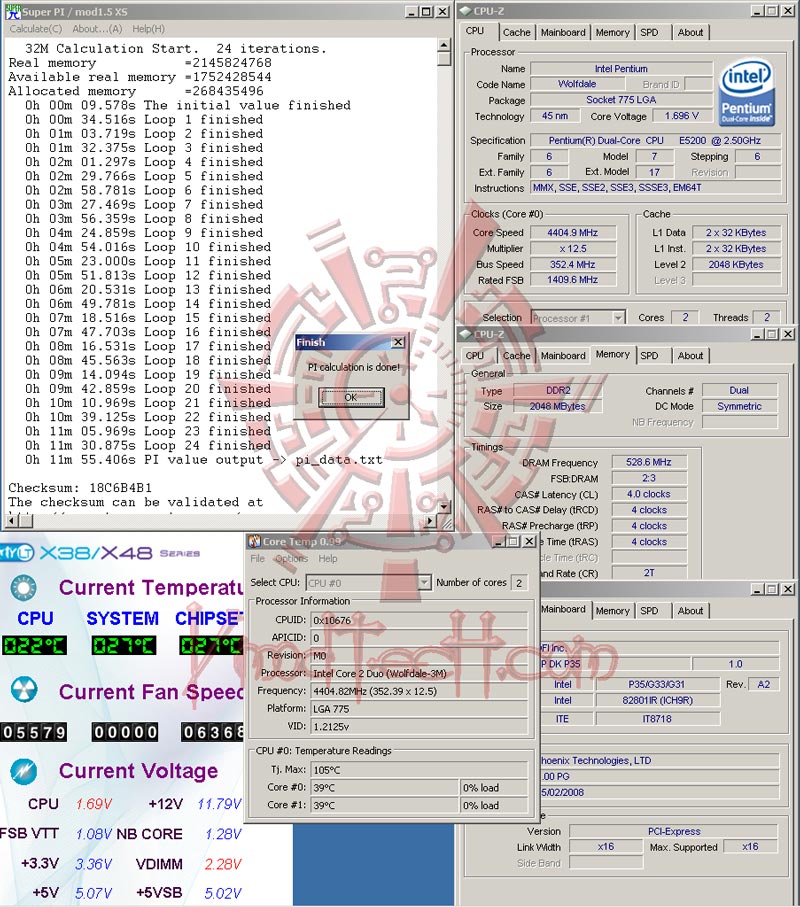Switch to SPD tab in top CPU-Z window

(x=649, y=32)
